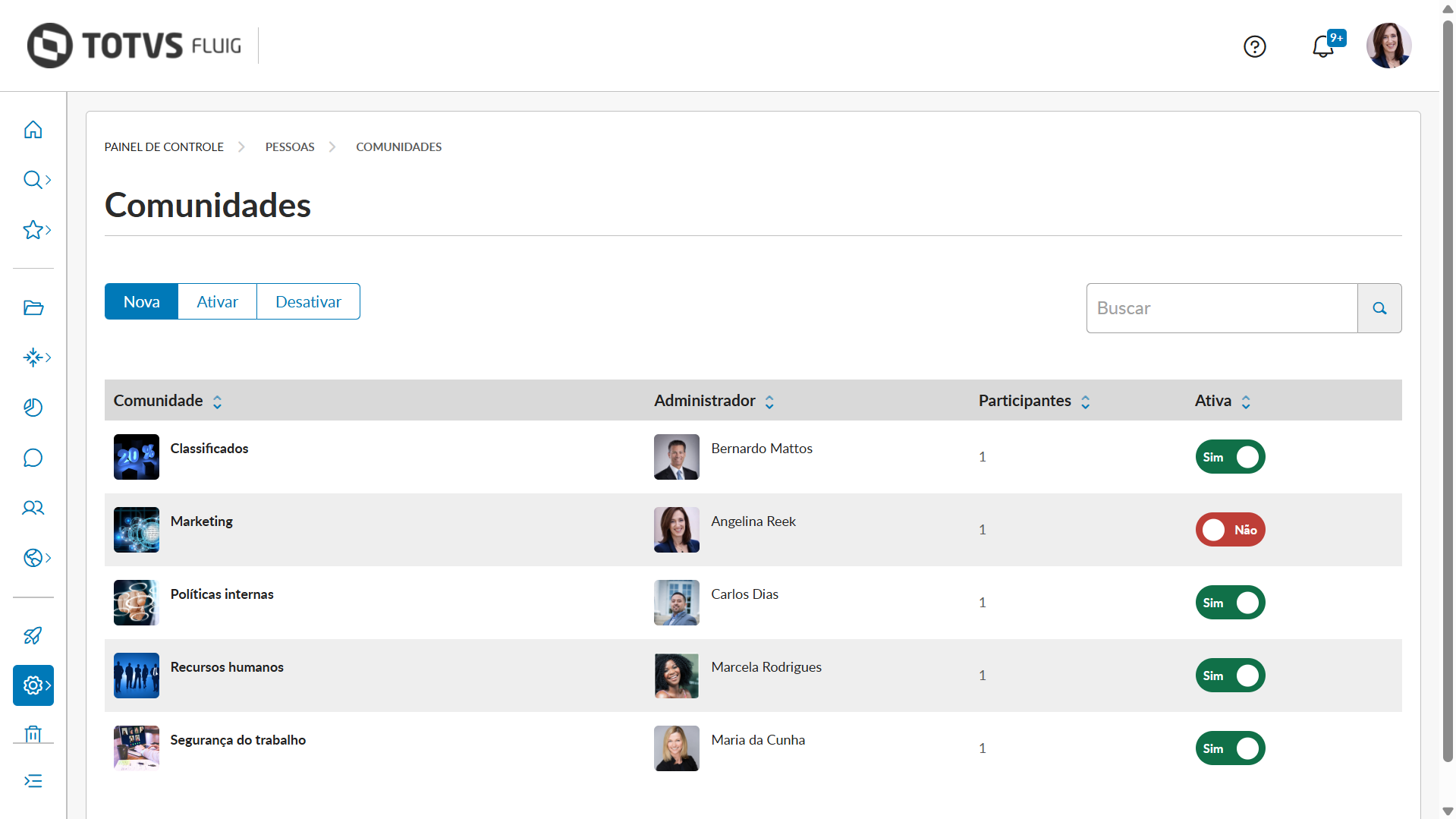This screenshot has width=1456, height=819.
Task: Open the notifications bell icon
Action: (x=1323, y=46)
